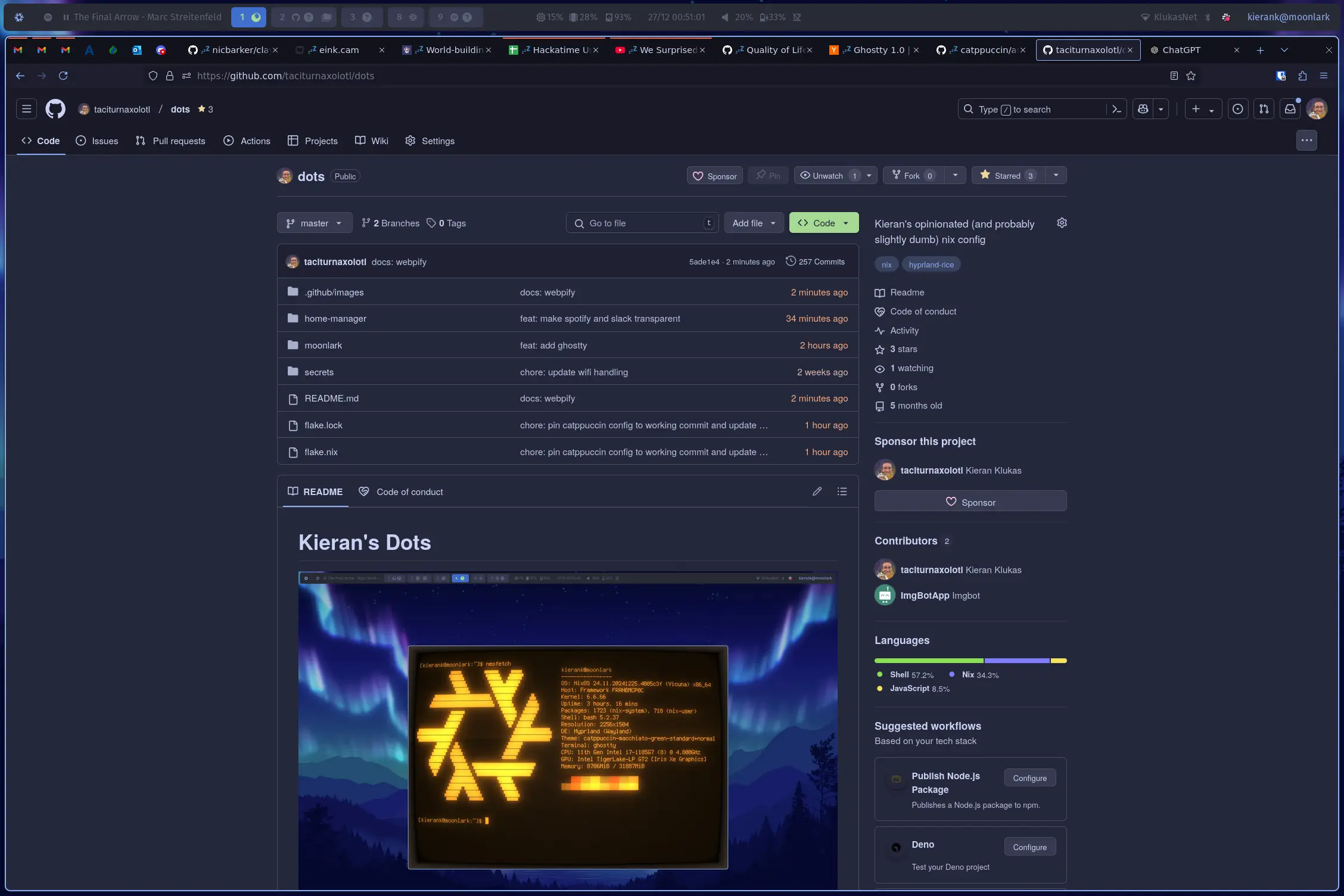This screenshot has height=896, width=1344.
Task: Open the Copilot chat icon
Action: (x=1143, y=109)
